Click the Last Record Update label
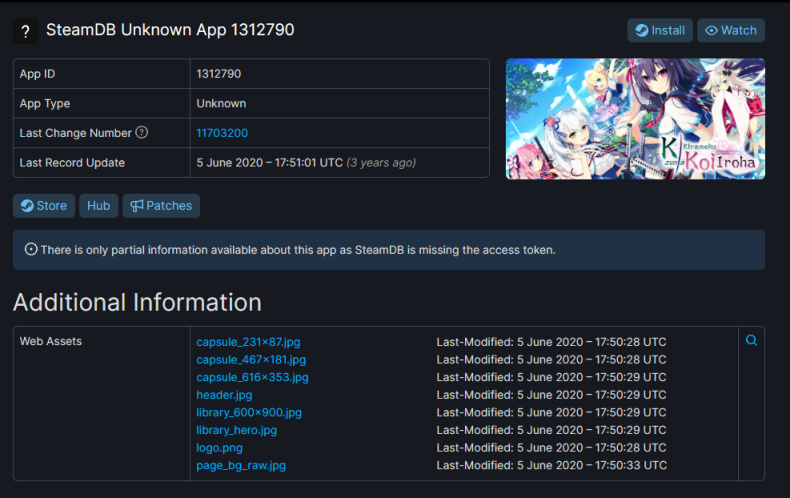This screenshot has height=498, width=790. pos(72,163)
